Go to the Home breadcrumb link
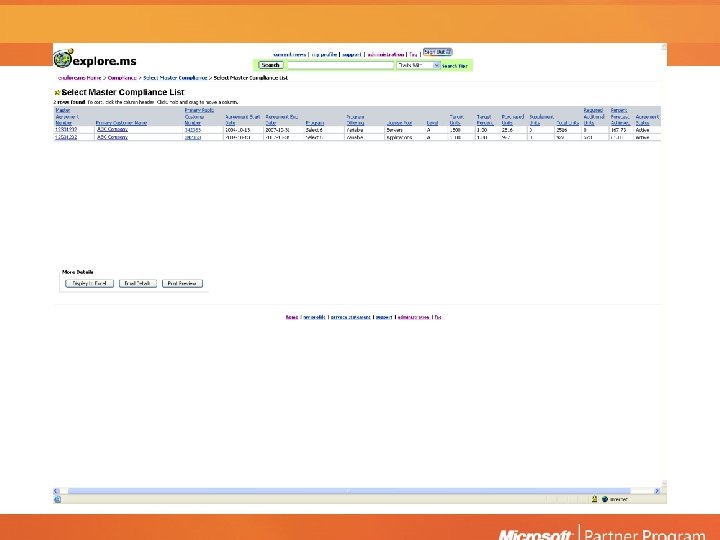Viewport: 720px width, 540px height. (79, 78)
